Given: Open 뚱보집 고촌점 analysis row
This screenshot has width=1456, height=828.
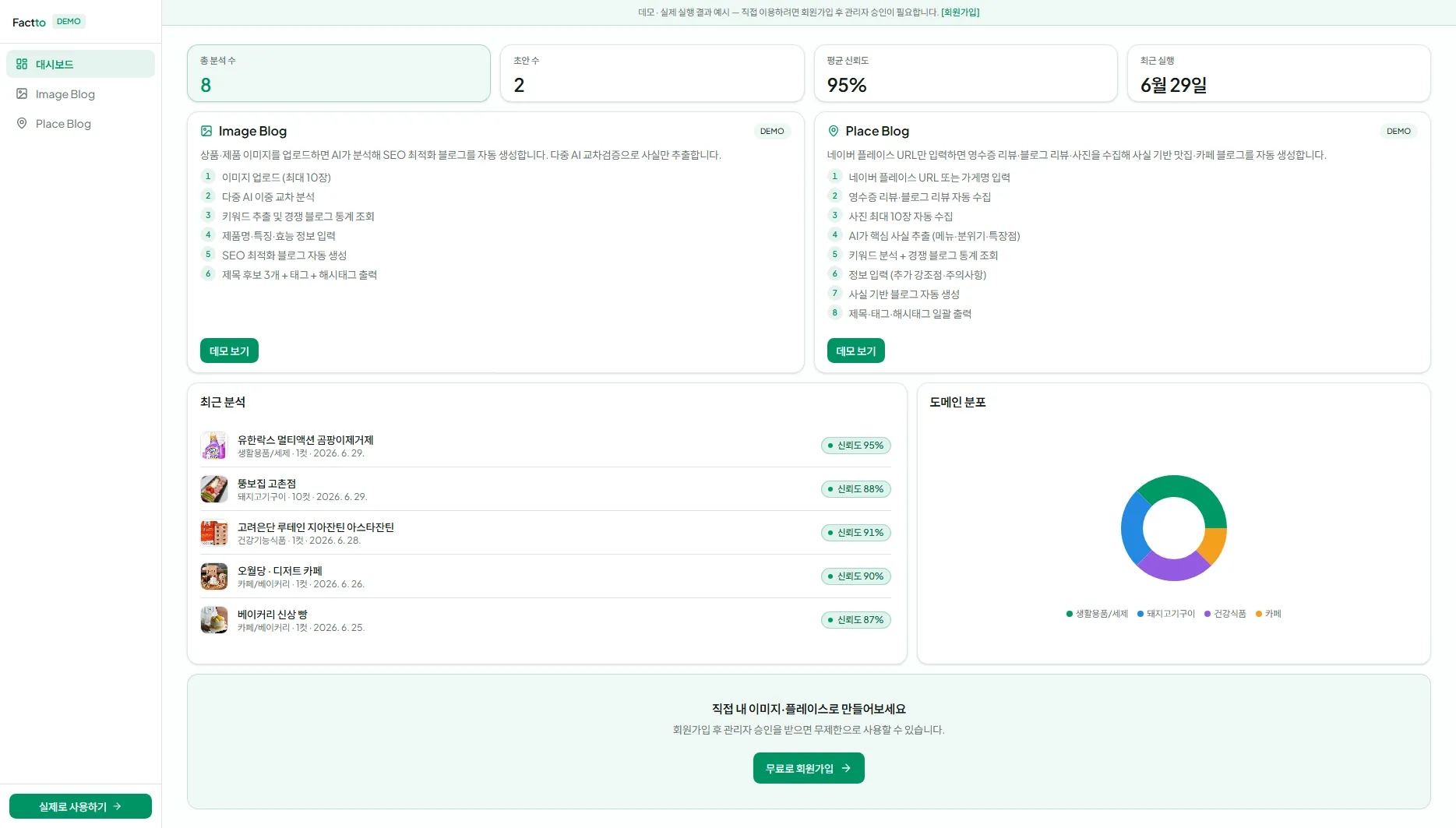Looking at the screenshot, I should click(x=545, y=489).
